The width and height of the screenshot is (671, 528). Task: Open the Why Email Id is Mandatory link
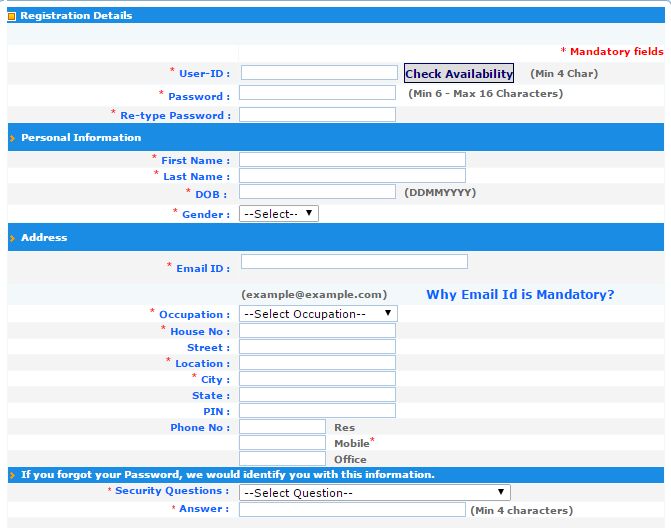coord(520,294)
